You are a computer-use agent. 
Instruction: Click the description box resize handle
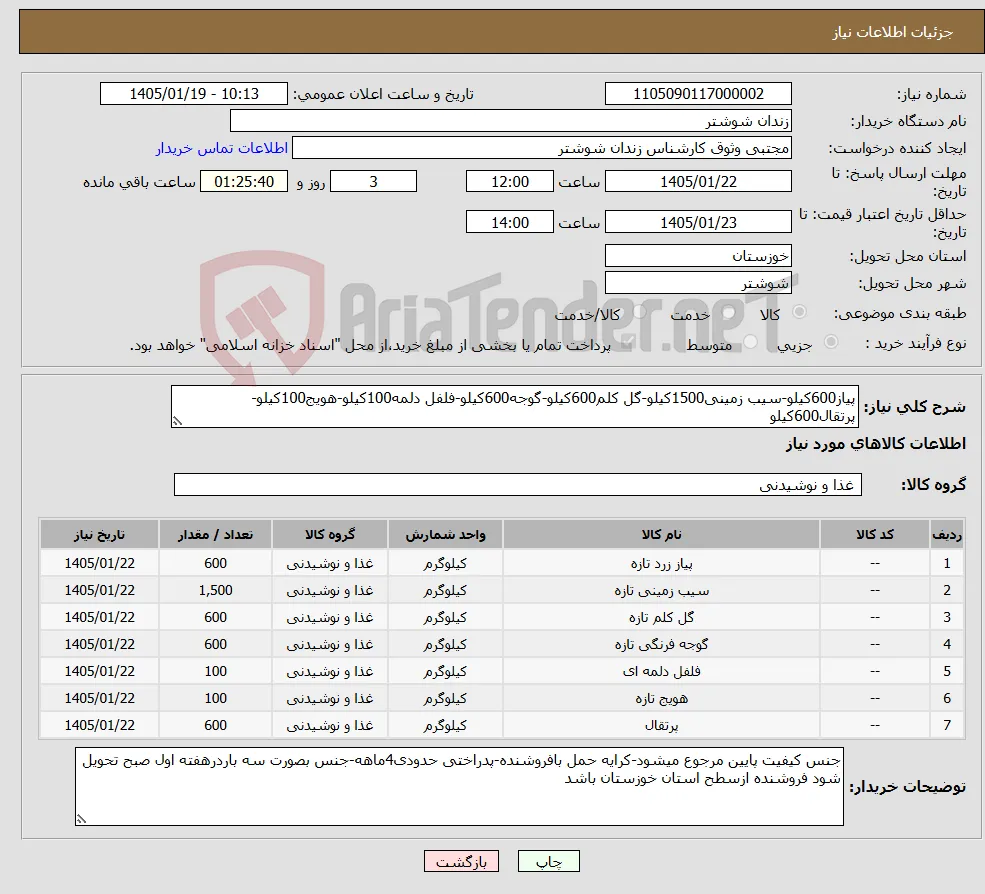click(177, 422)
